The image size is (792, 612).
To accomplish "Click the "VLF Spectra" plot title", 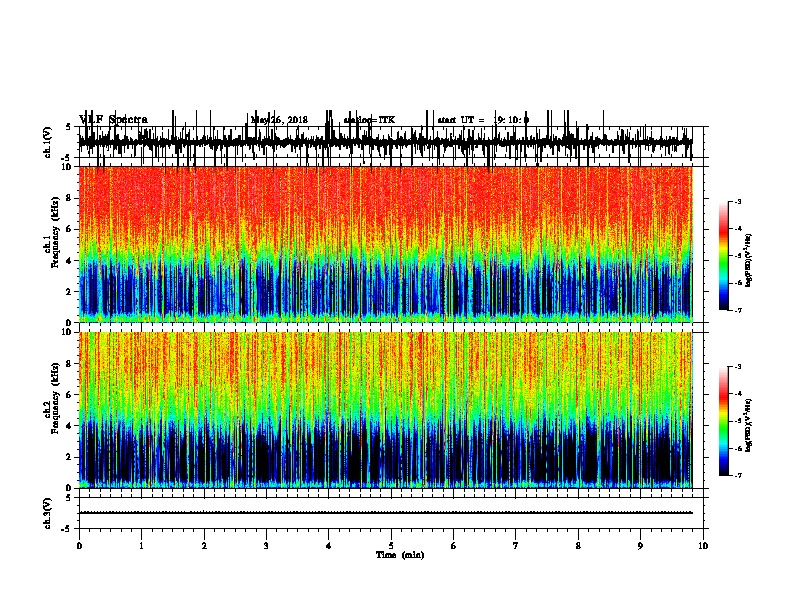I will pos(113,120).
